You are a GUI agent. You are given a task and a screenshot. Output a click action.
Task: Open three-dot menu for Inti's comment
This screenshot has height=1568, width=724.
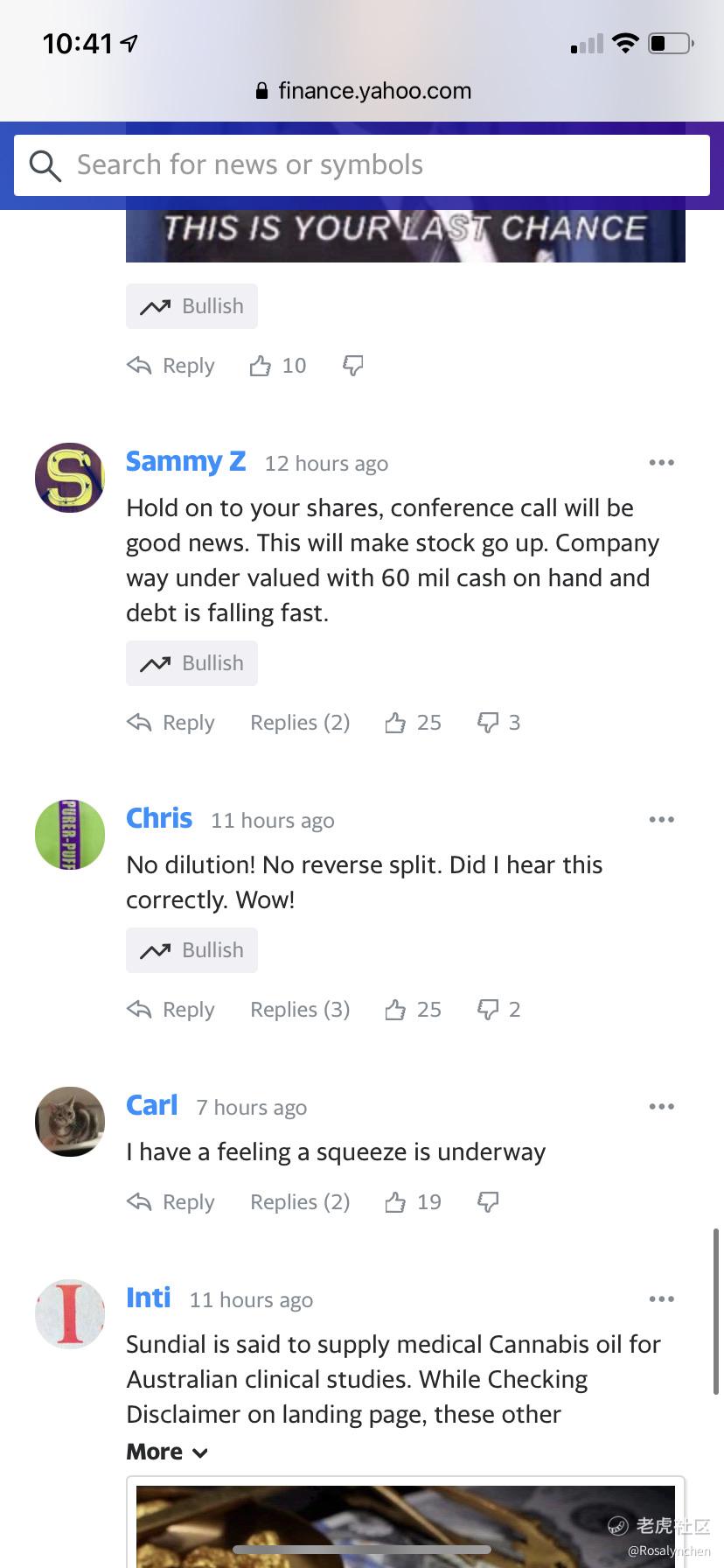coord(661,1299)
